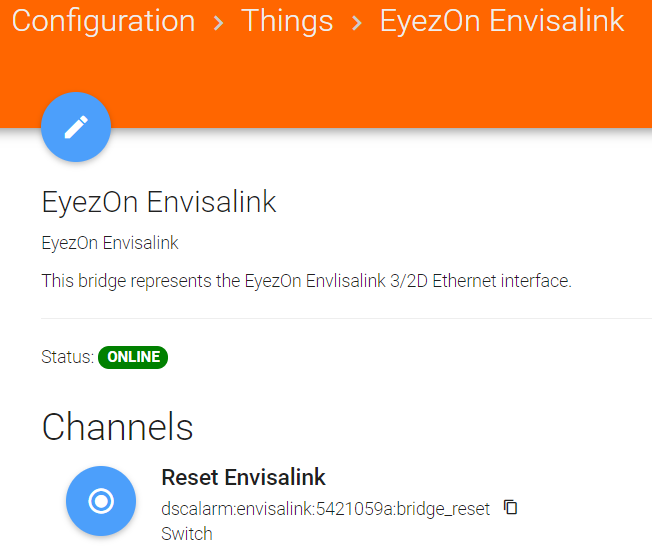Click the Reset Envisalink channel circle icon

coord(101,501)
